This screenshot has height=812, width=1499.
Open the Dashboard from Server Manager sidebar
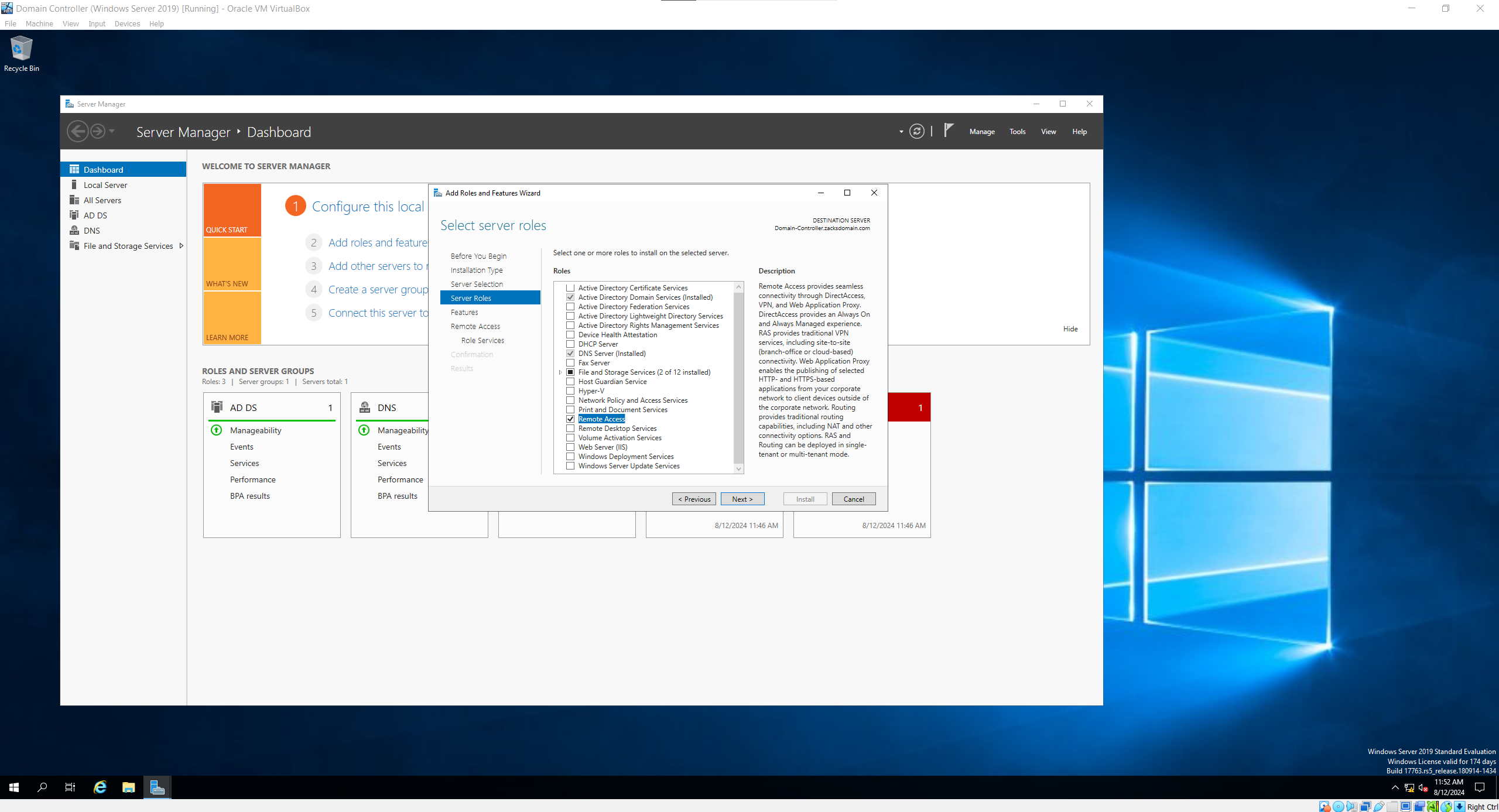(x=104, y=169)
